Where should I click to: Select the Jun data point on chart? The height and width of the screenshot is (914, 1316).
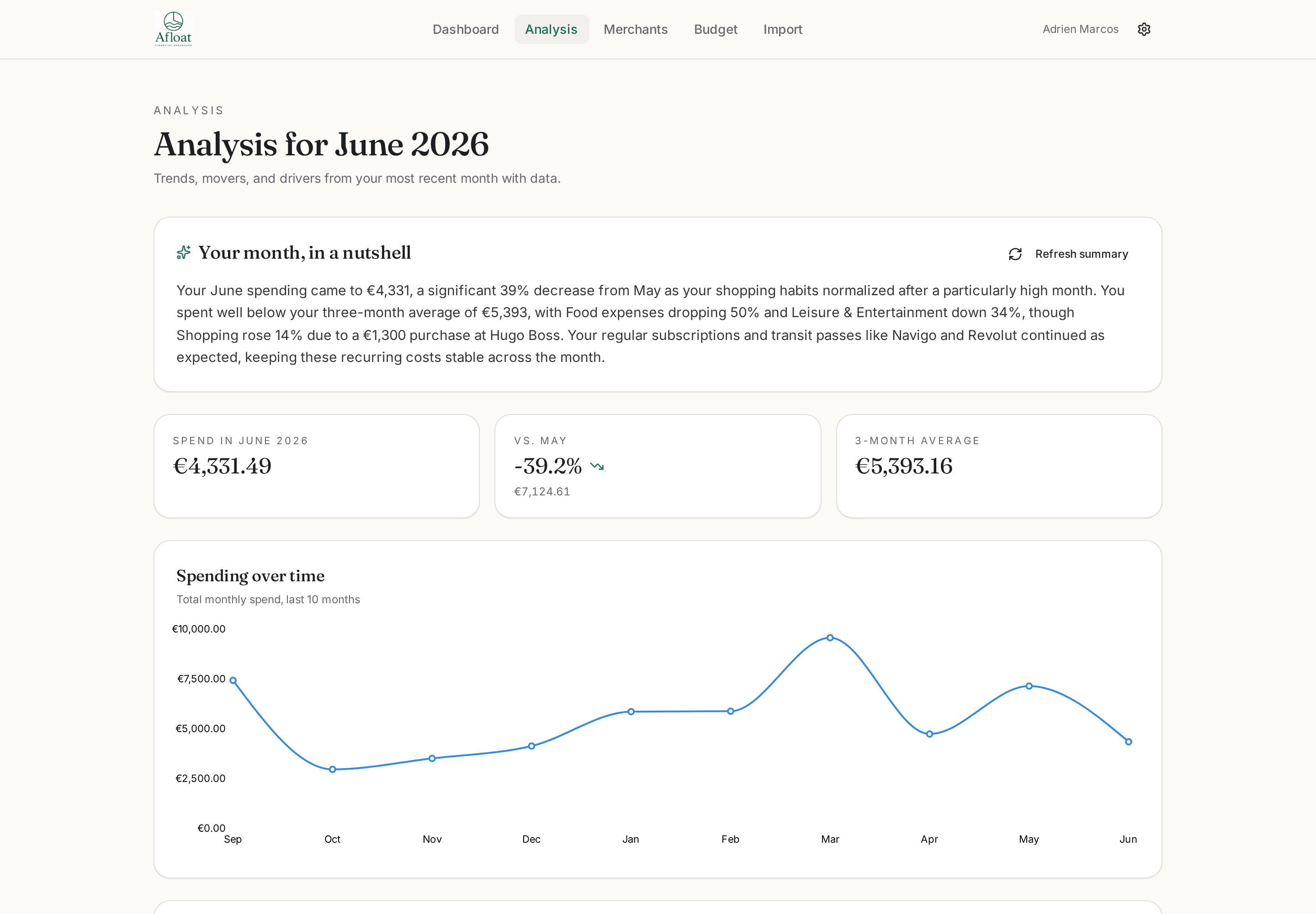tap(1128, 742)
